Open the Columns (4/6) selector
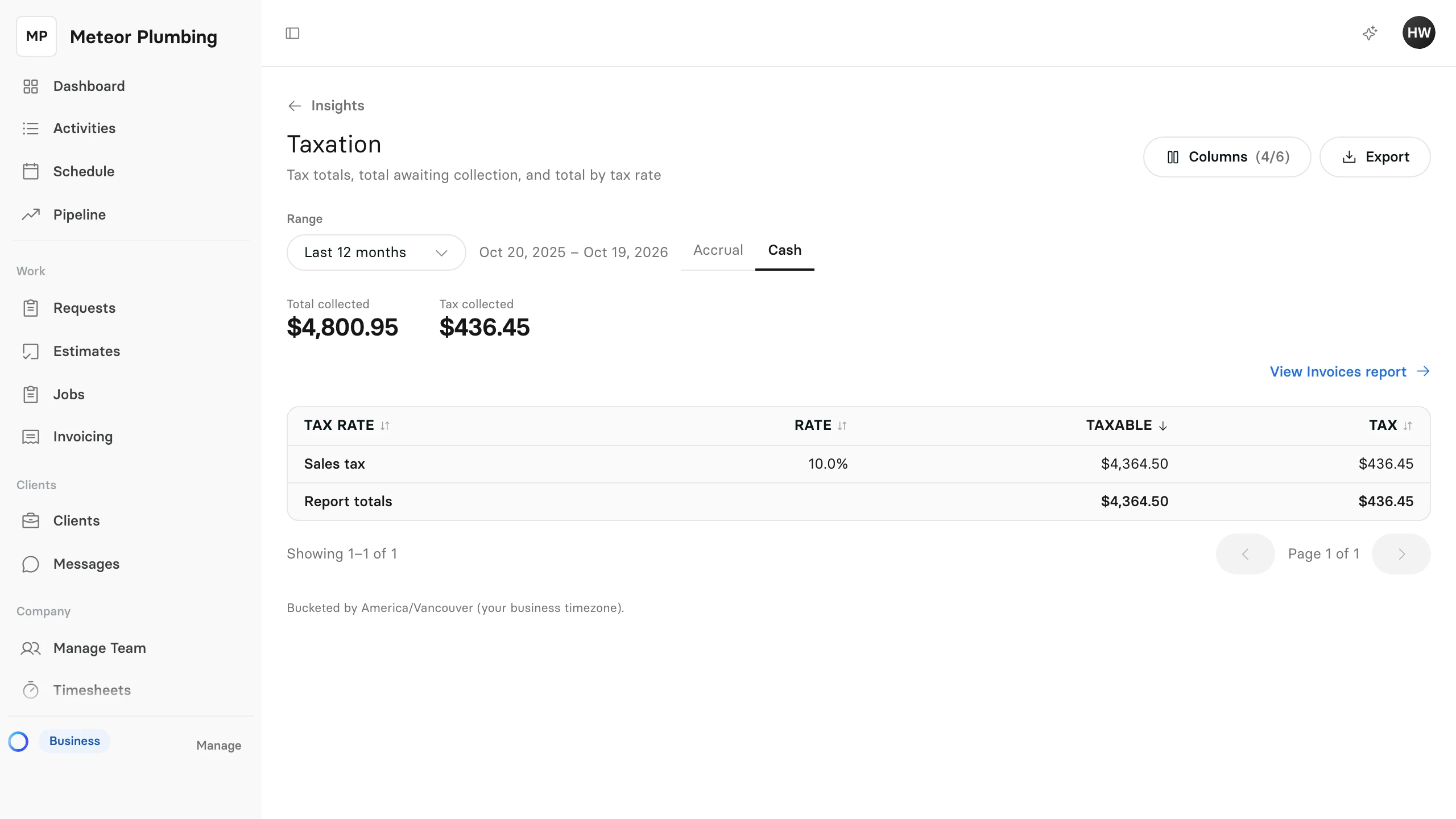Screen dimensions: 1456x819 (1227, 157)
